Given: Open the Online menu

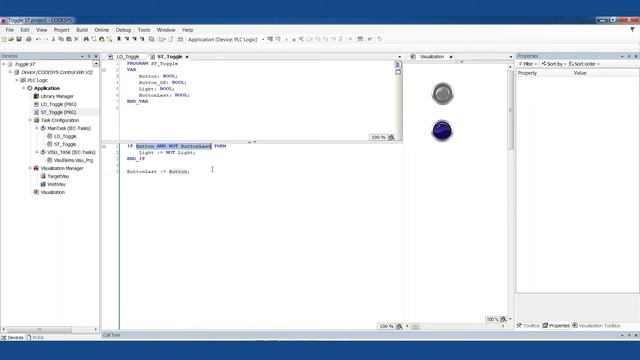Looking at the screenshot, I should pos(102,30).
